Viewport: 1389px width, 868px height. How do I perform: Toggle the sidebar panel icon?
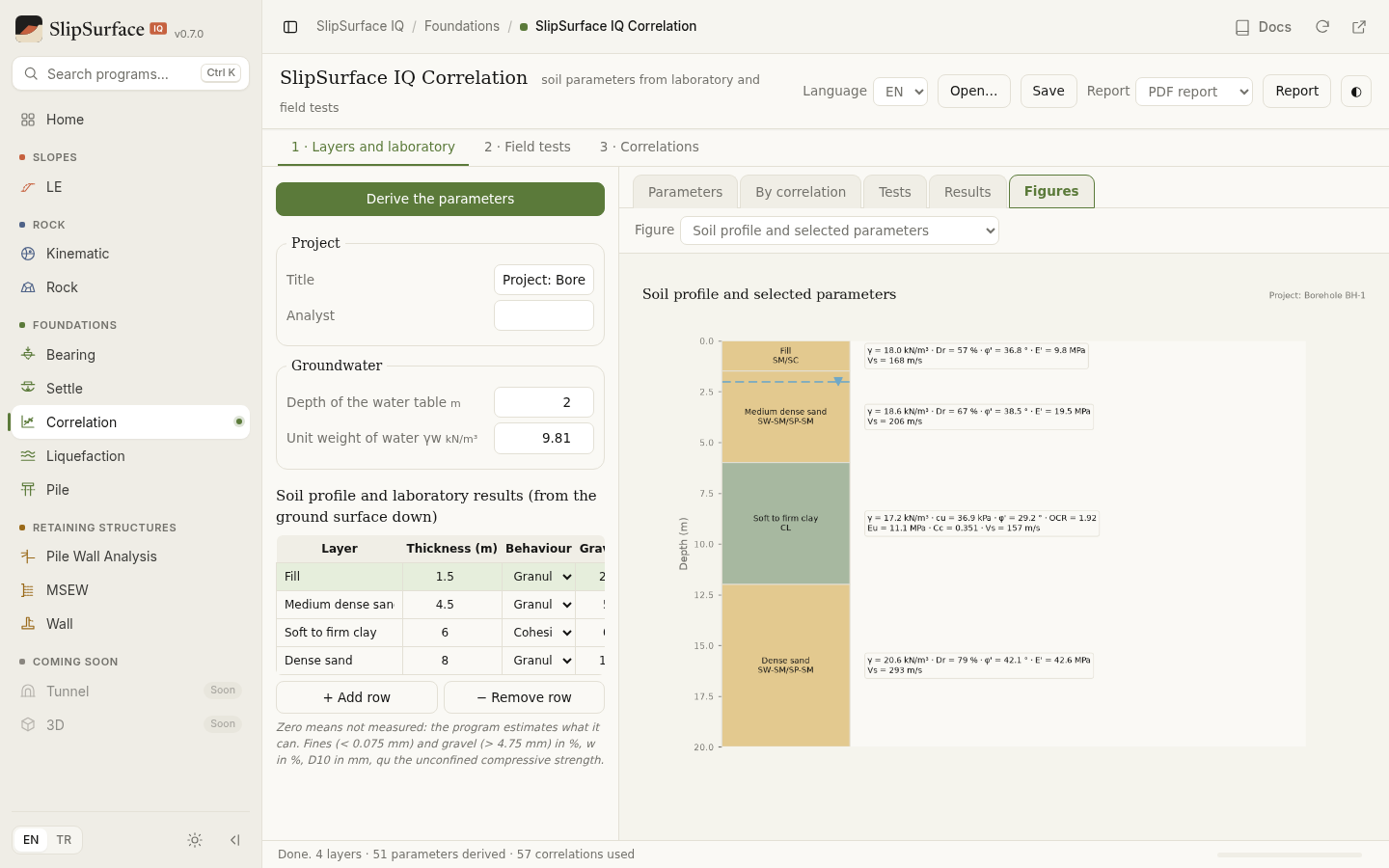click(x=290, y=27)
